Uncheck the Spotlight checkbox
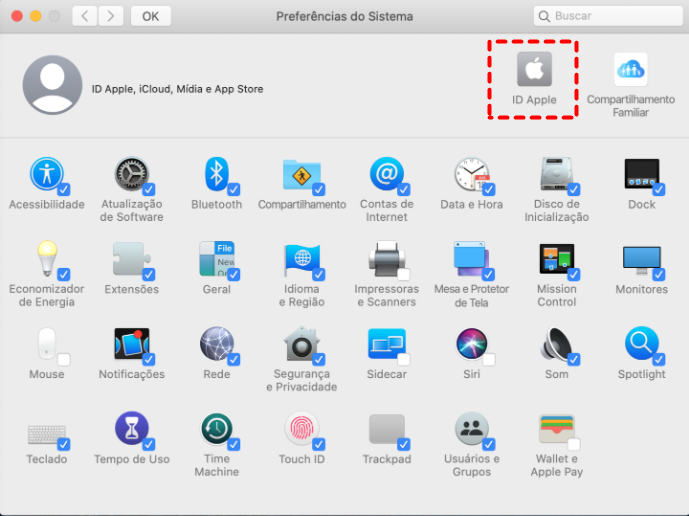The width and height of the screenshot is (689, 516). tap(659, 359)
